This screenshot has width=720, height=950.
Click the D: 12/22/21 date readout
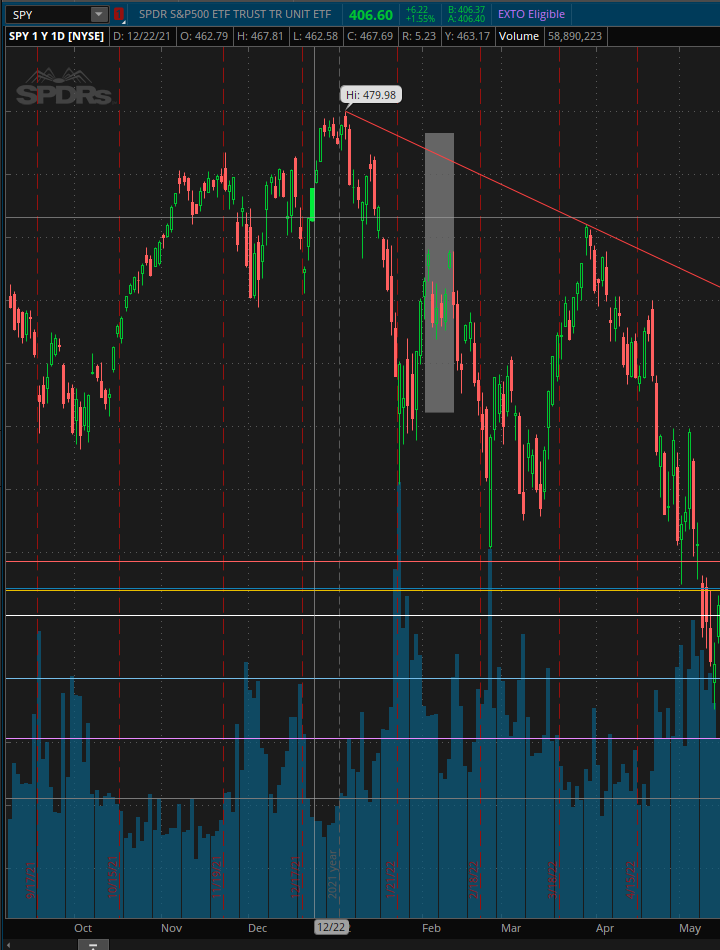coord(142,36)
